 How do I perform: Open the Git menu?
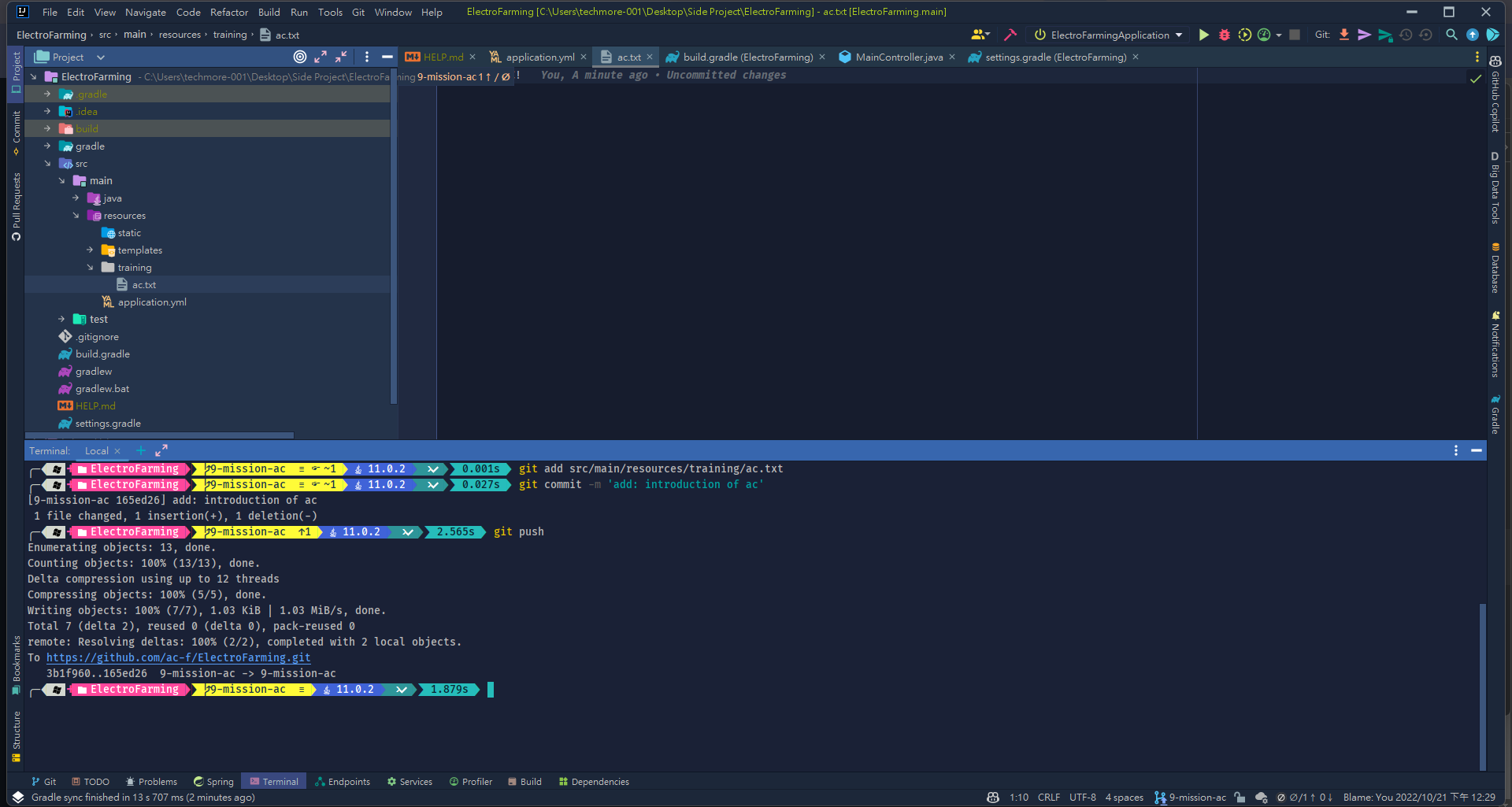(x=358, y=12)
